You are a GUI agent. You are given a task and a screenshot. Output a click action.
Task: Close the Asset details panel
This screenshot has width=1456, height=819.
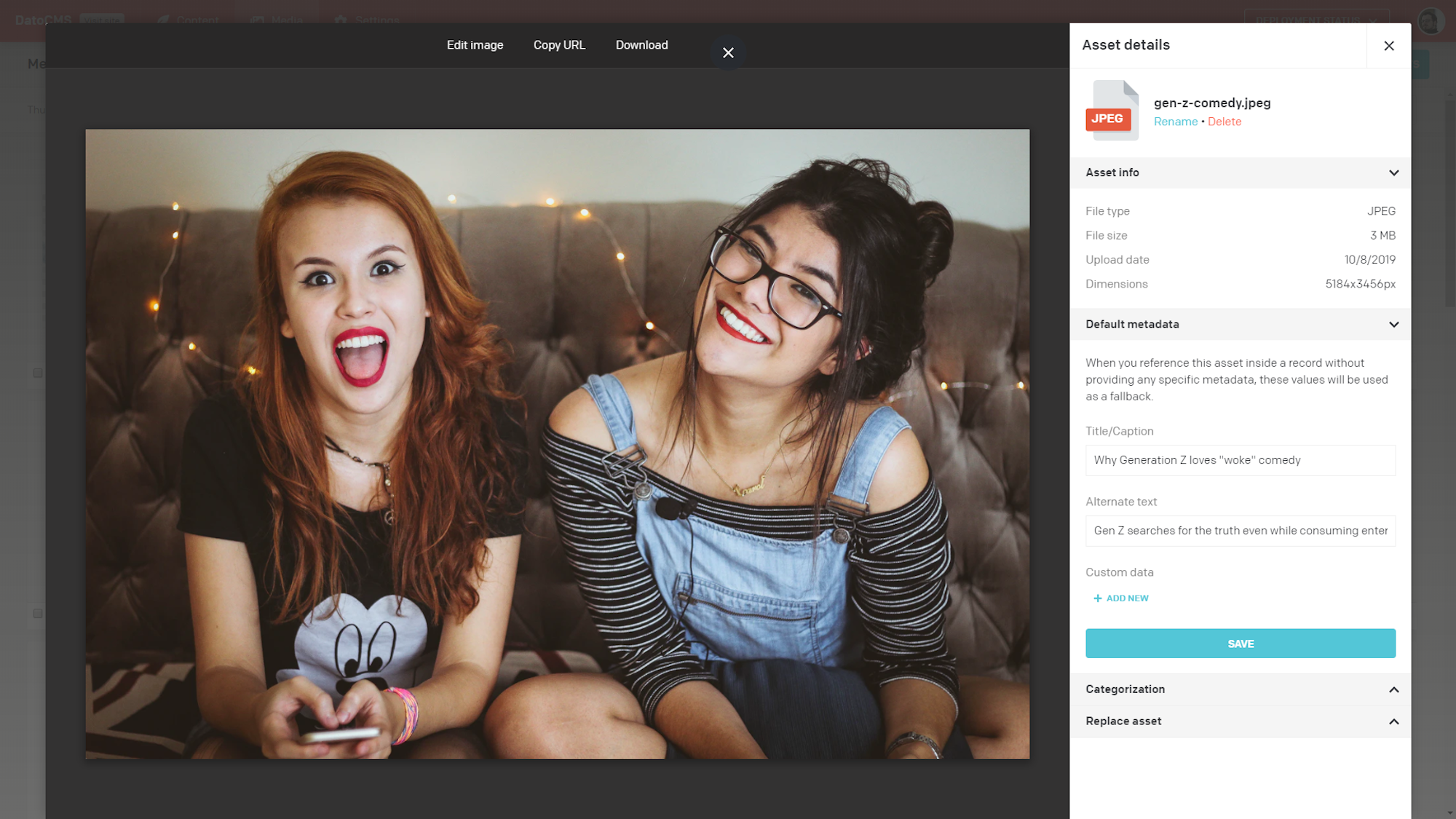[1389, 46]
